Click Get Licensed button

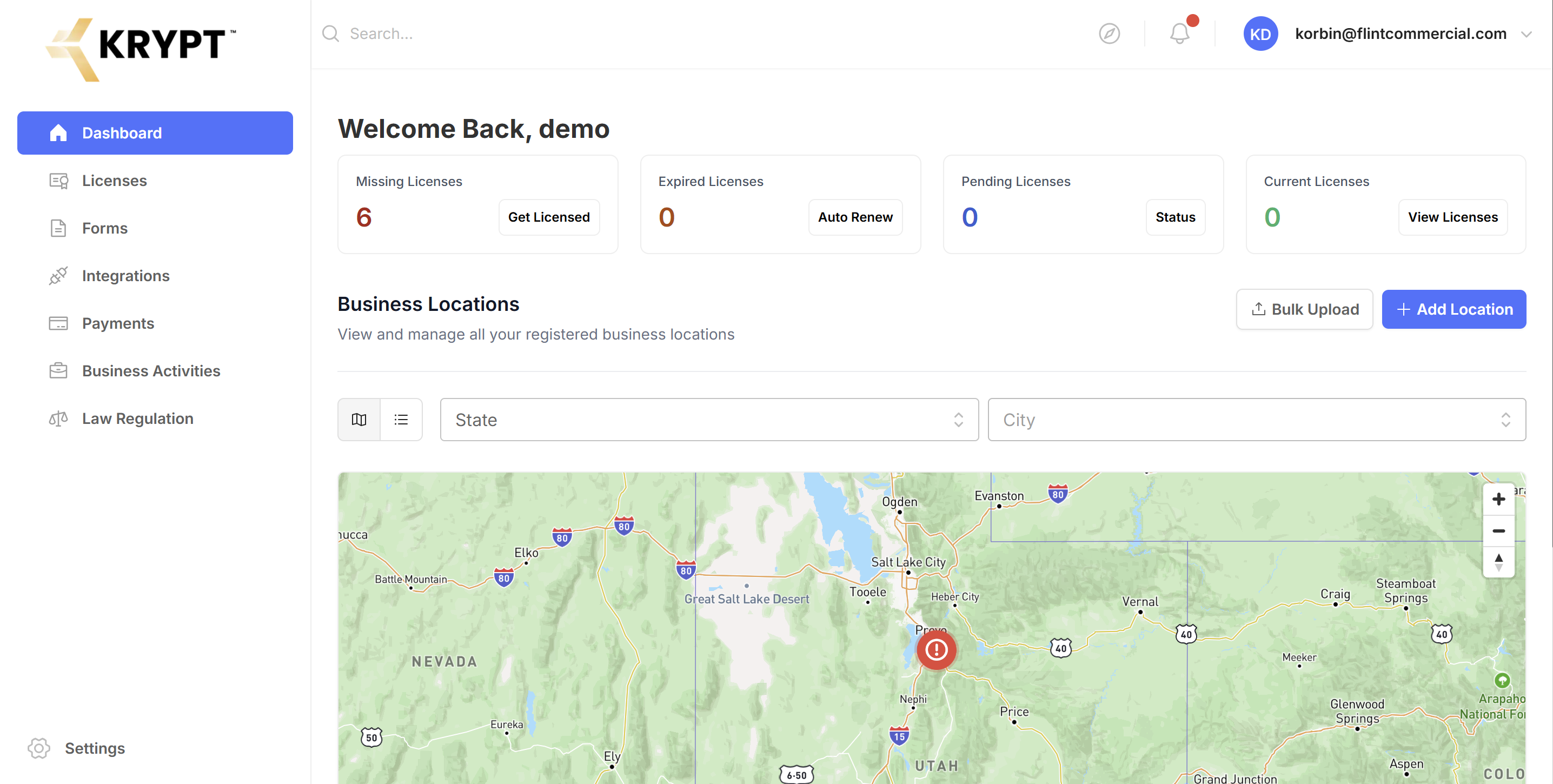(x=549, y=217)
